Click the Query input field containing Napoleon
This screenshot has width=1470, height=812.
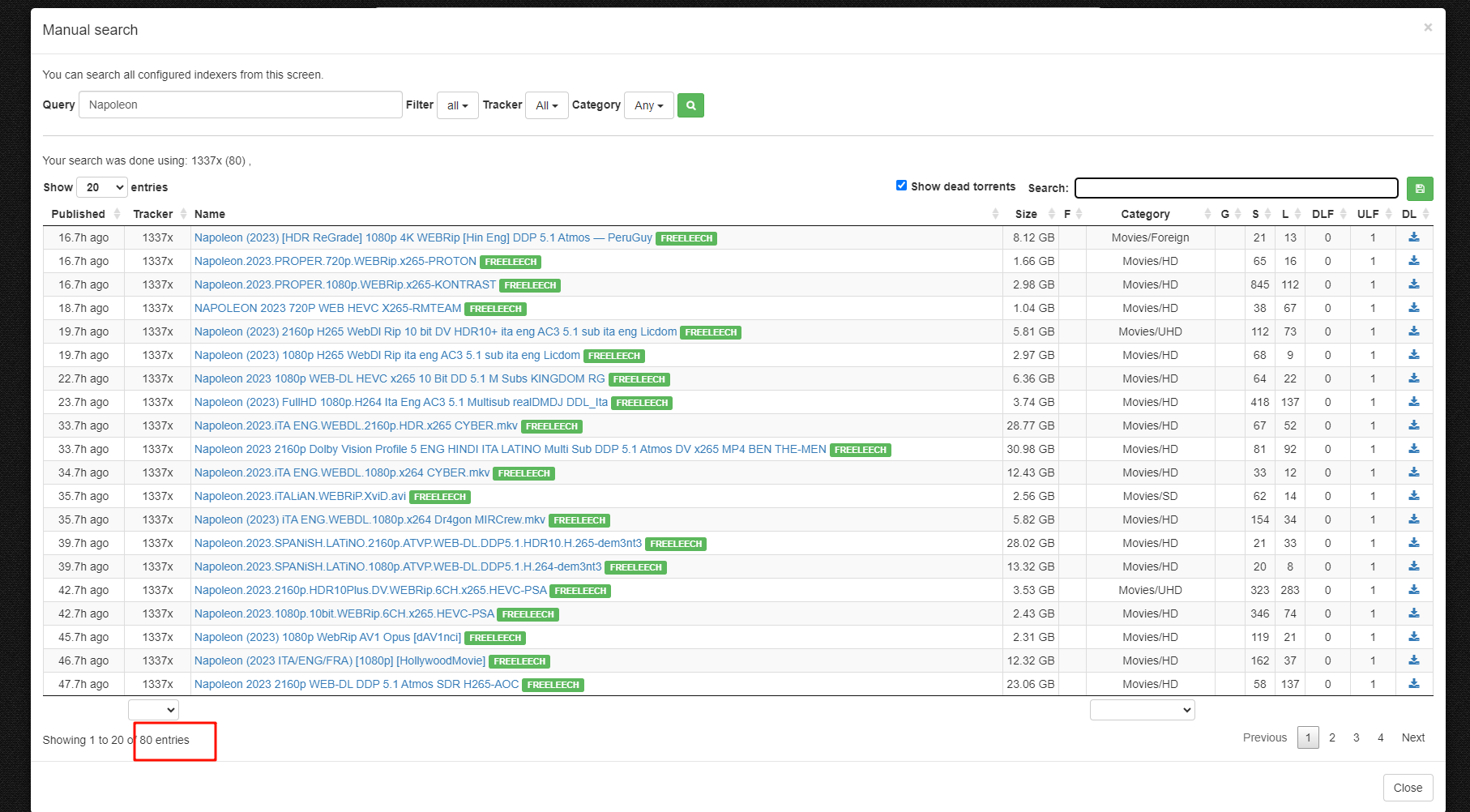click(x=240, y=105)
